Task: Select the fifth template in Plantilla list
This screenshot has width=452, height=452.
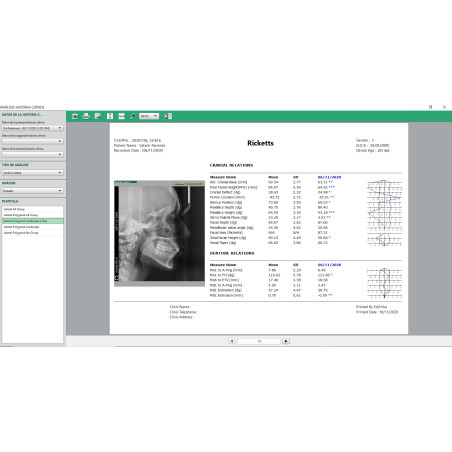Action: pyautogui.click(x=33, y=233)
